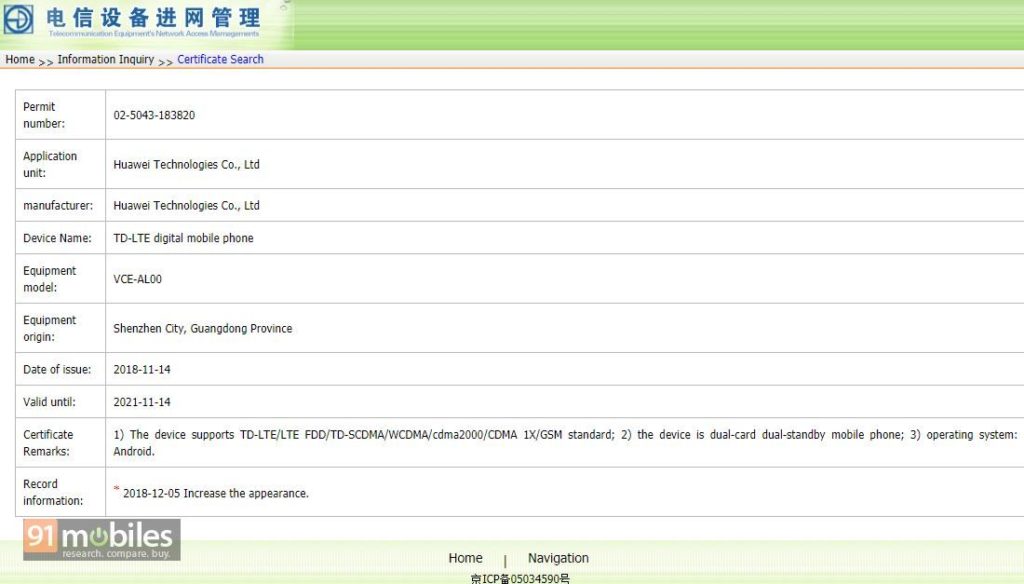Click the Record information label
The height and width of the screenshot is (584, 1024).
click(53, 492)
